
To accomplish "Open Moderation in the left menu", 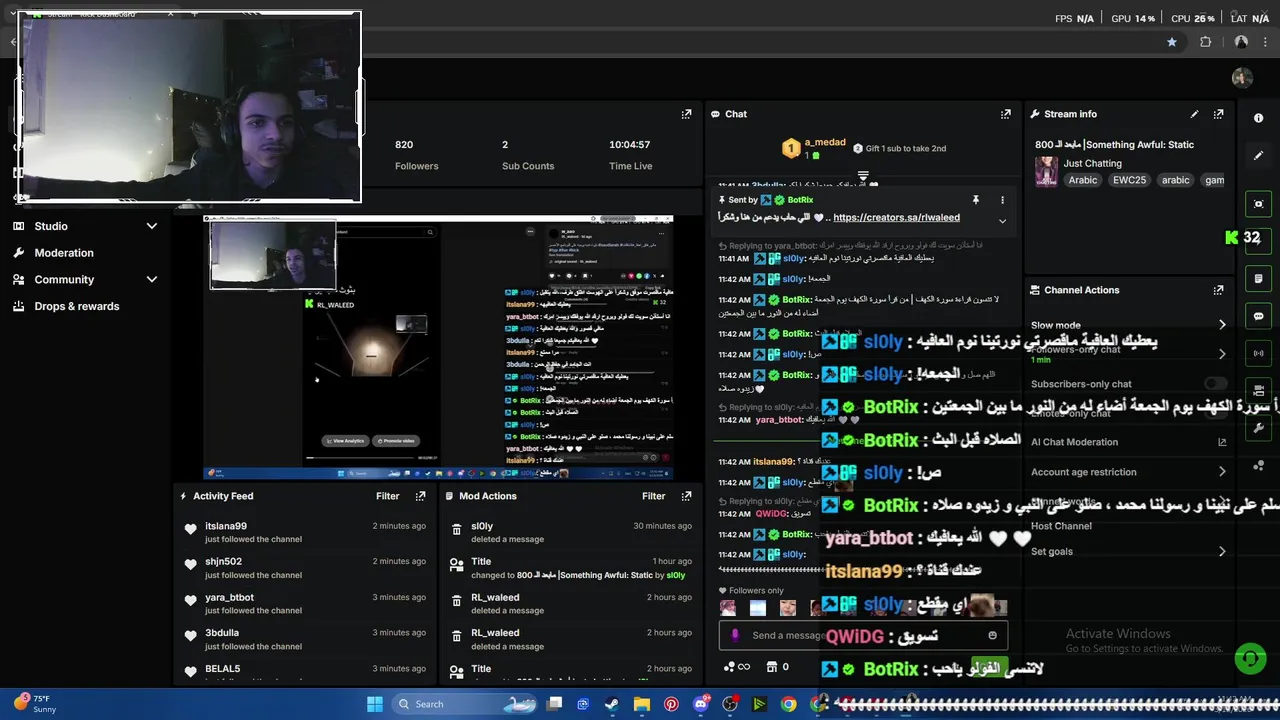I will (64, 253).
